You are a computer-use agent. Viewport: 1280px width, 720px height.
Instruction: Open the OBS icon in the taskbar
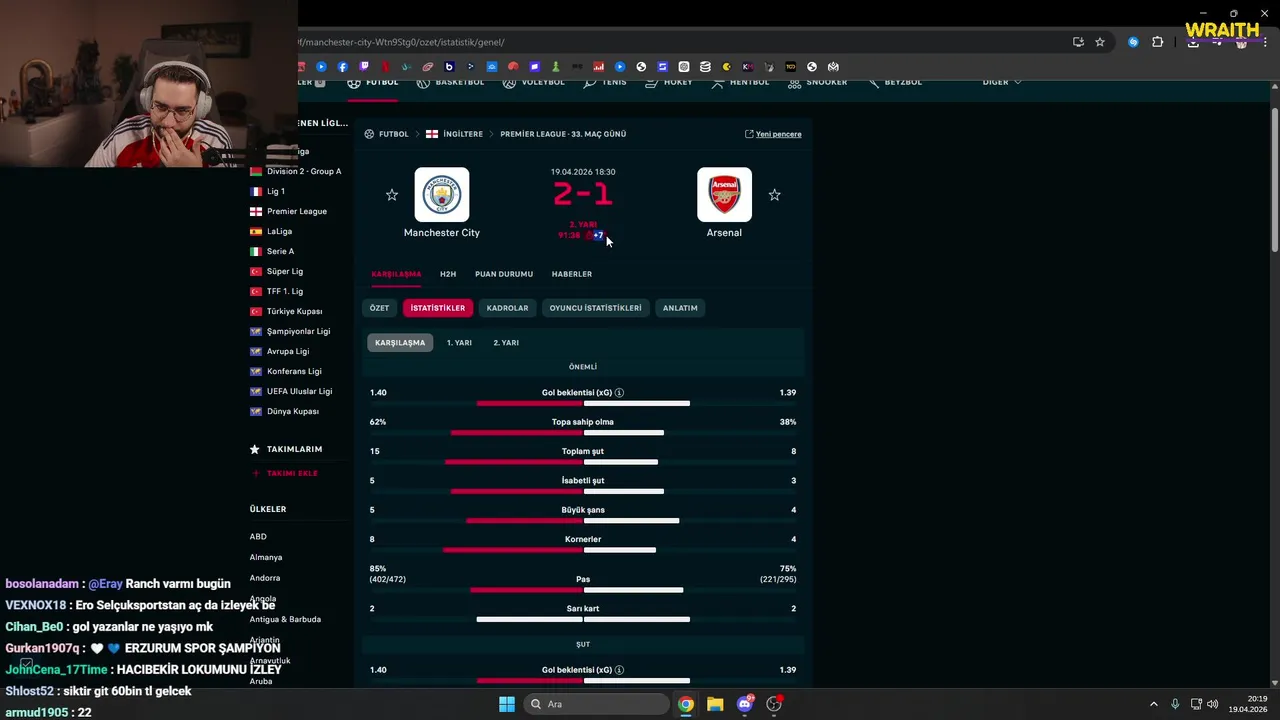pyautogui.click(x=774, y=704)
